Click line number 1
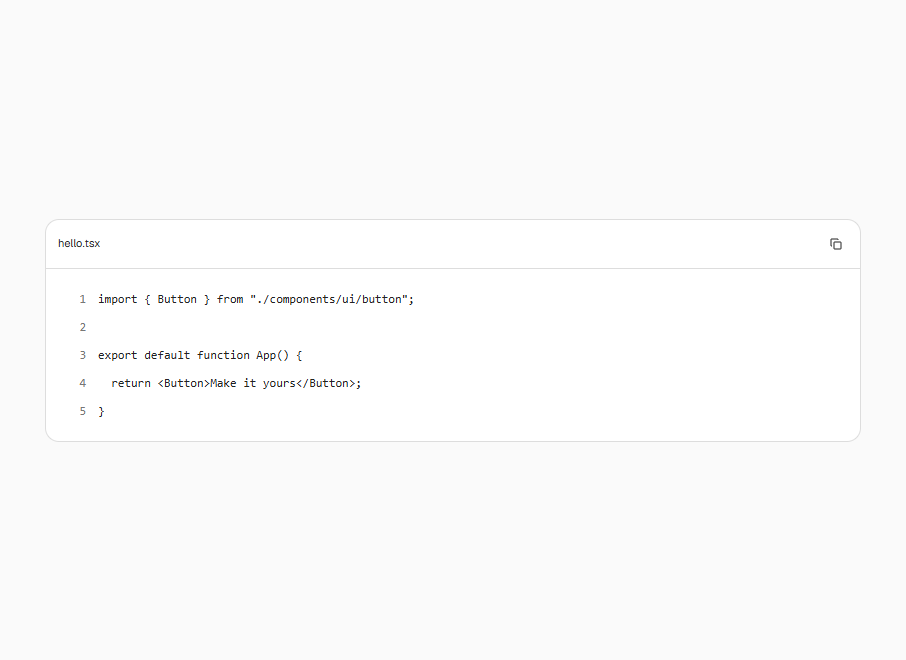This screenshot has width=906, height=660. click(83, 299)
